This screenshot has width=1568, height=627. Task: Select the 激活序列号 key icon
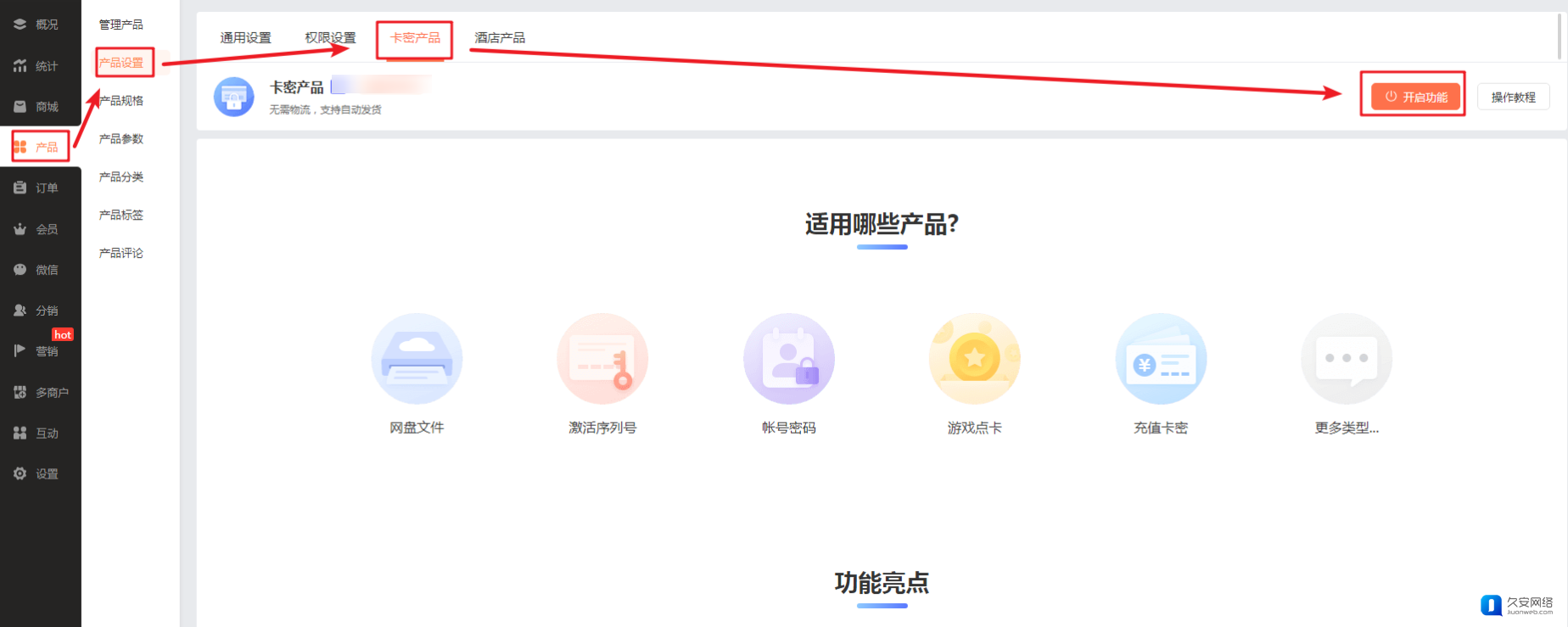(602, 359)
